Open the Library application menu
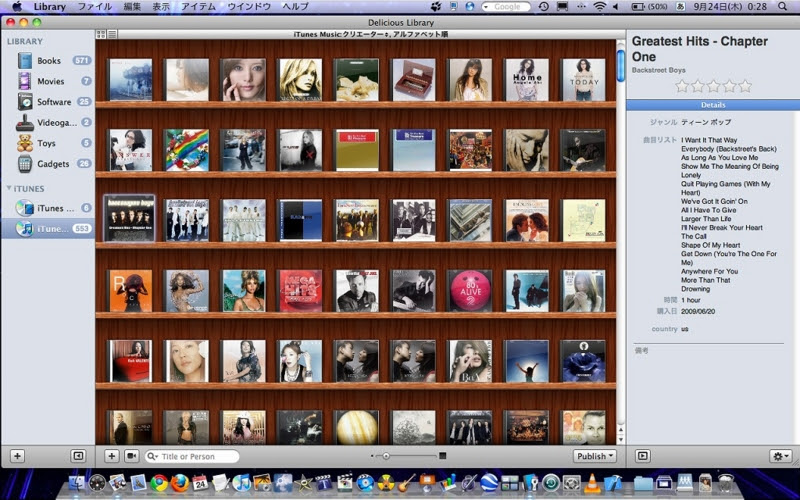This screenshot has width=800, height=500. [49, 7]
